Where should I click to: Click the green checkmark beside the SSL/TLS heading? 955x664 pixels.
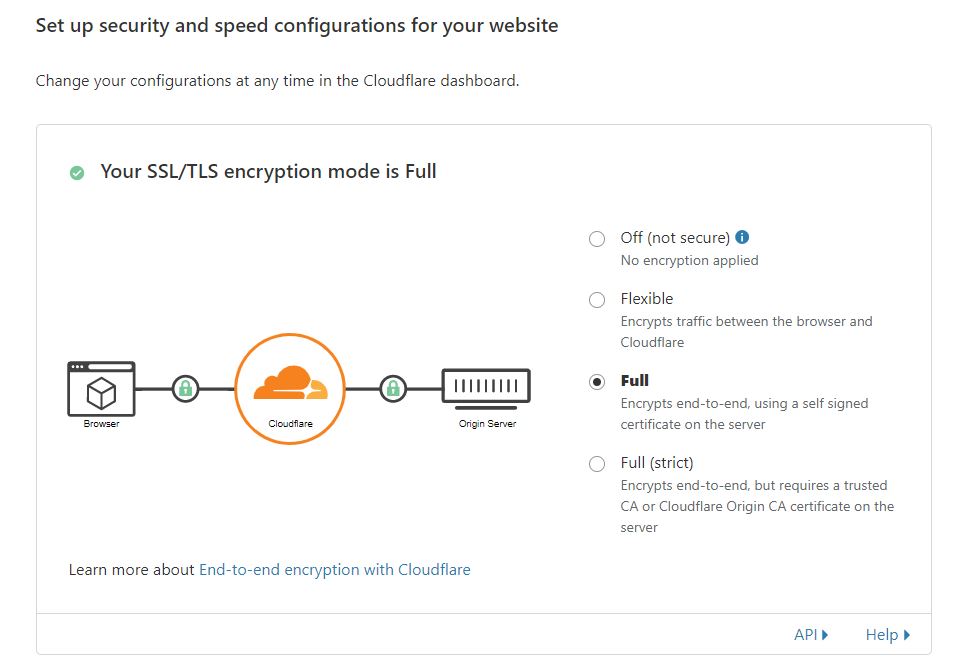tap(76, 172)
